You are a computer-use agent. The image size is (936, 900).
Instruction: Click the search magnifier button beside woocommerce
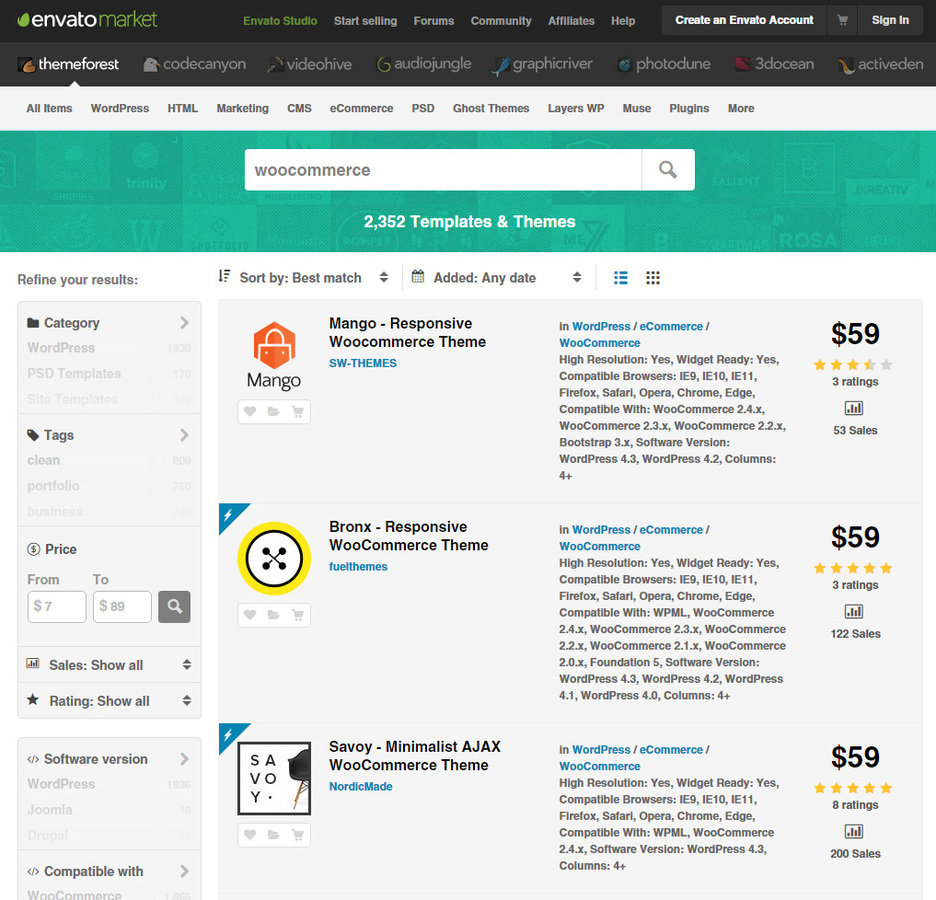pos(668,170)
